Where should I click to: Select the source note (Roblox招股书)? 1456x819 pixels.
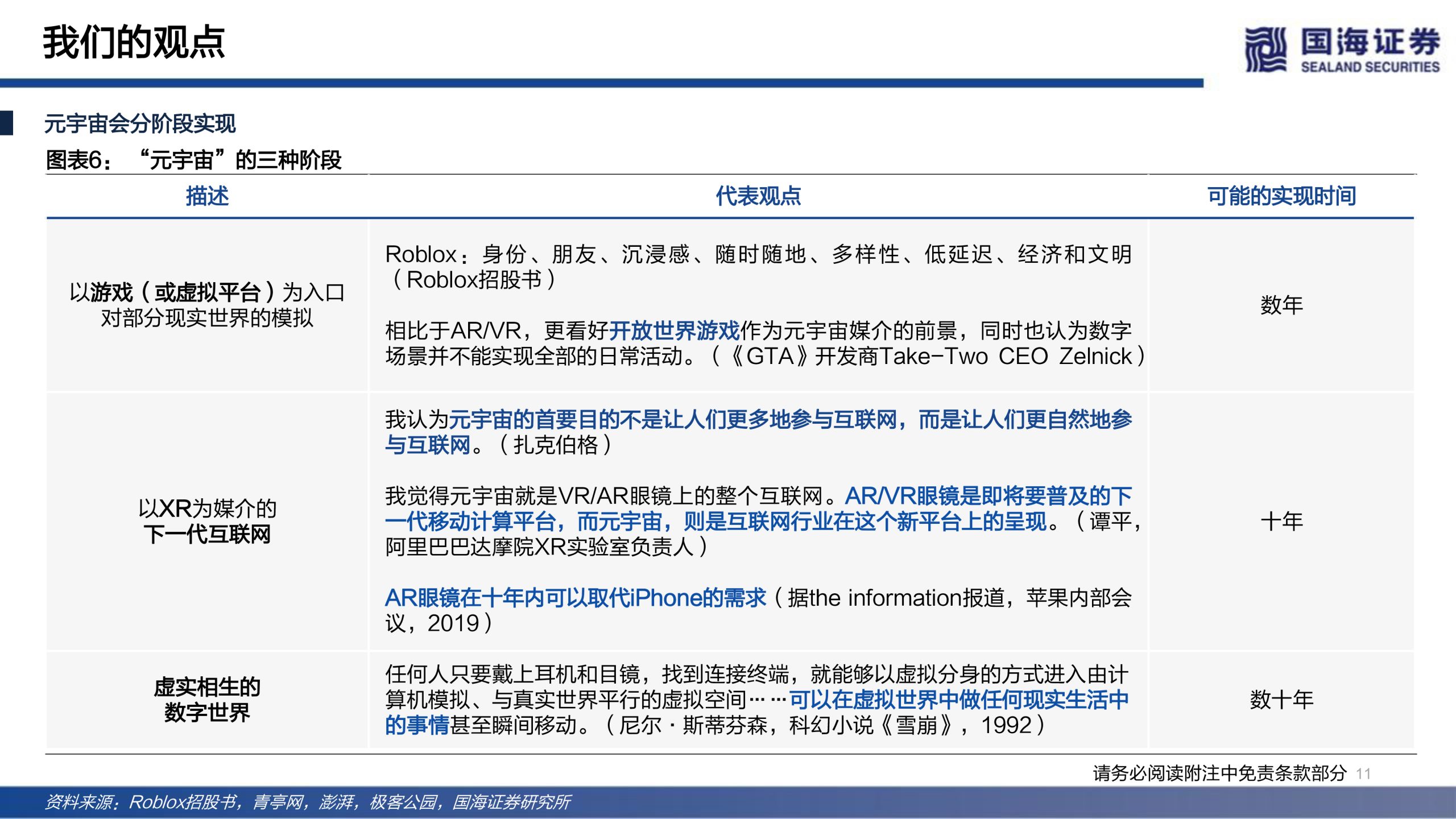[x=474, y=280]
